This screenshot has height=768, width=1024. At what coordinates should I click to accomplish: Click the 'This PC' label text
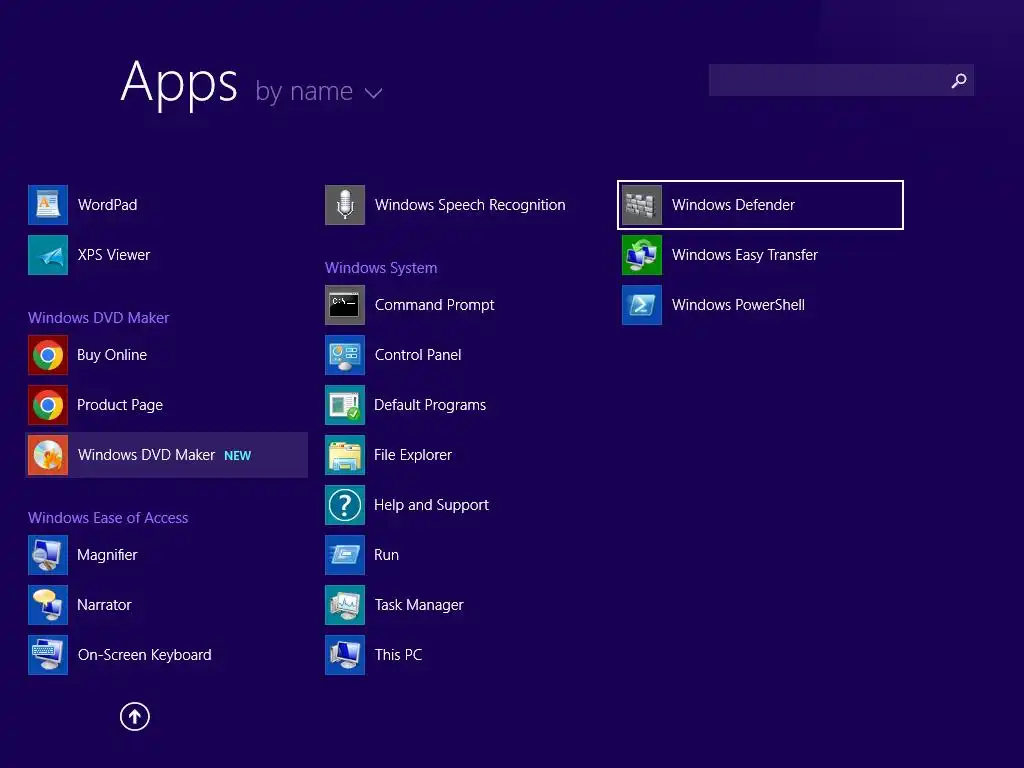click(x=398, y=654)
